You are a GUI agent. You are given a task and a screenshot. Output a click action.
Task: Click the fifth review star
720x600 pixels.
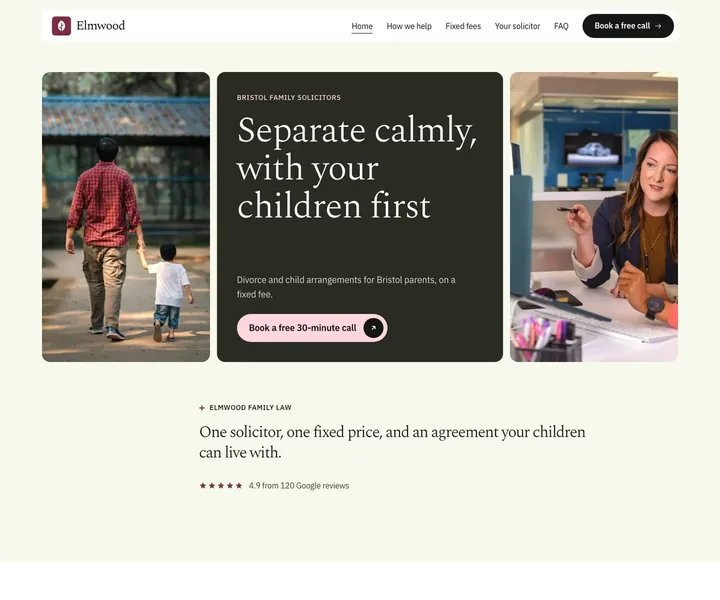click(239, 485)
